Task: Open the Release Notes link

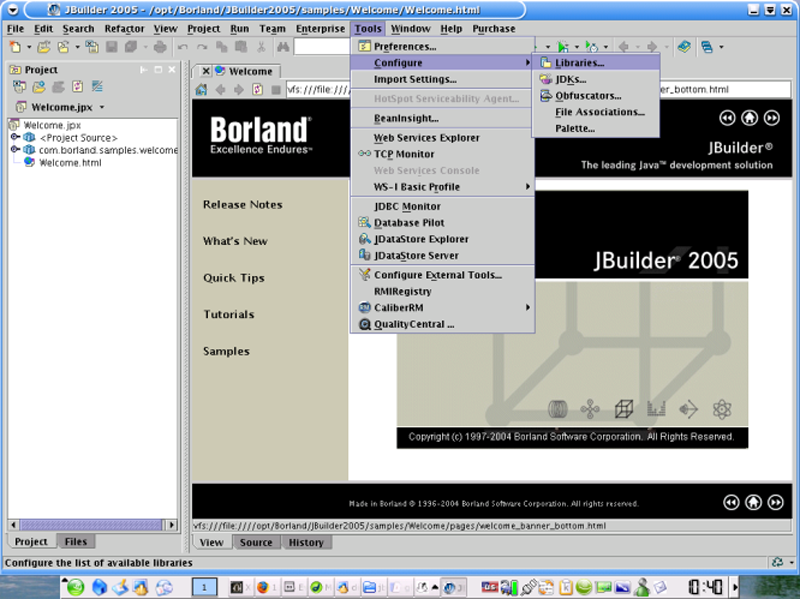Action: [242, 205]
